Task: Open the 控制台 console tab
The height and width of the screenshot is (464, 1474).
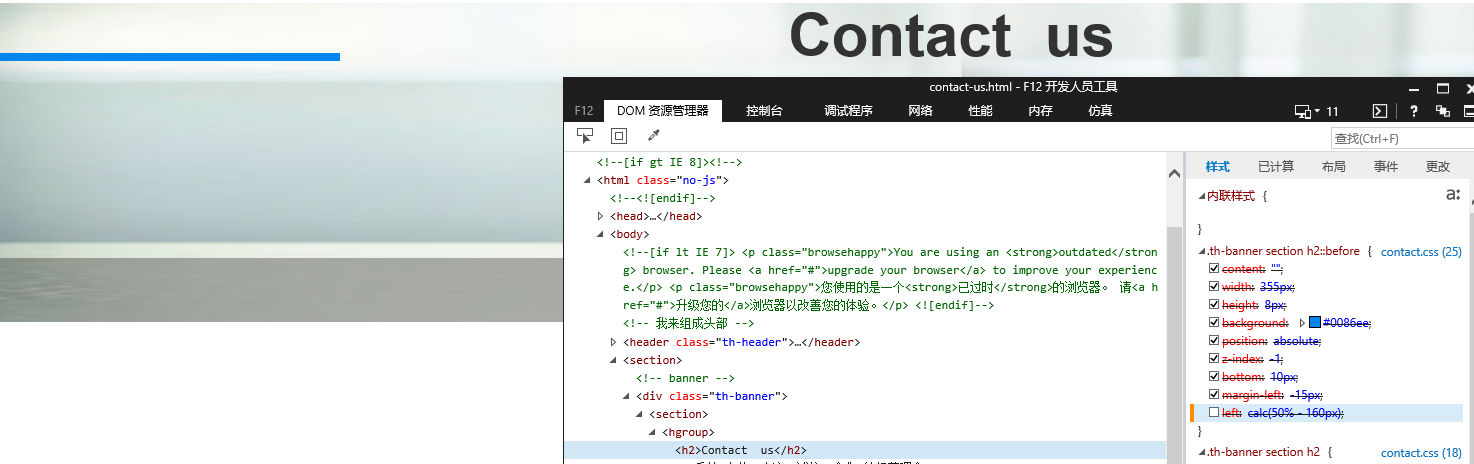Action: (764, 111)
